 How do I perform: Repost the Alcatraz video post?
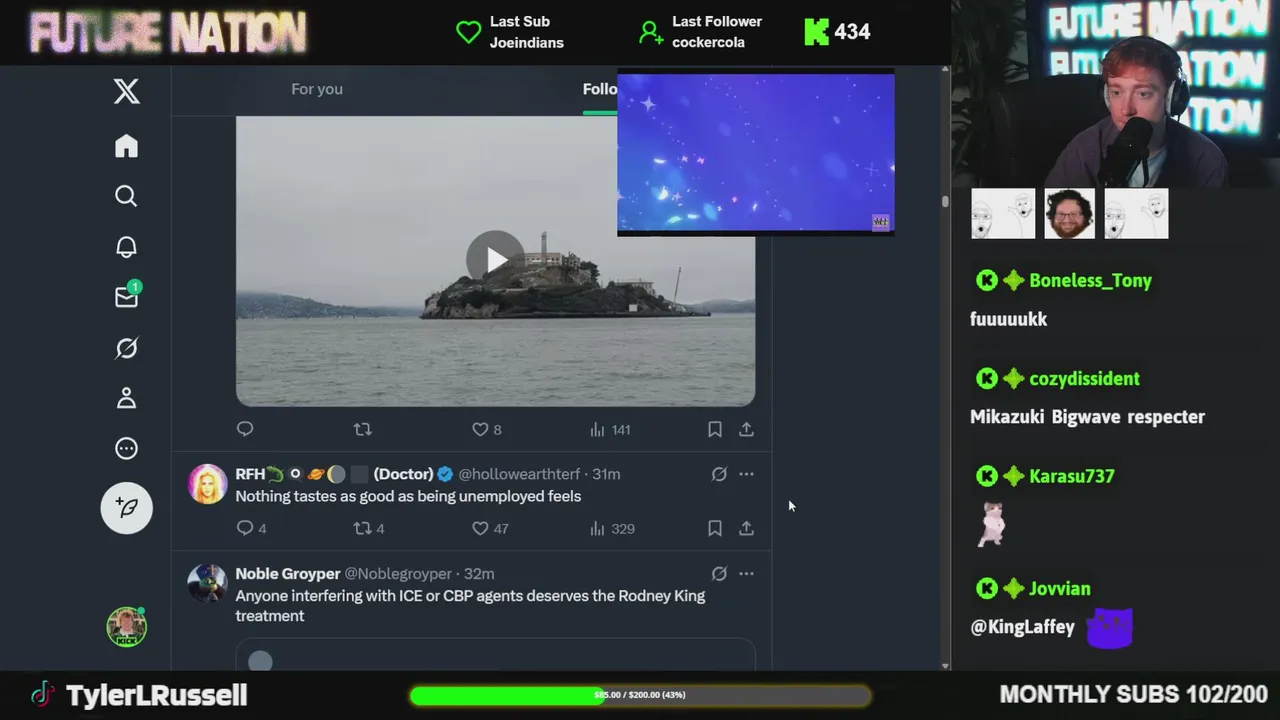(x=363, y=429)
